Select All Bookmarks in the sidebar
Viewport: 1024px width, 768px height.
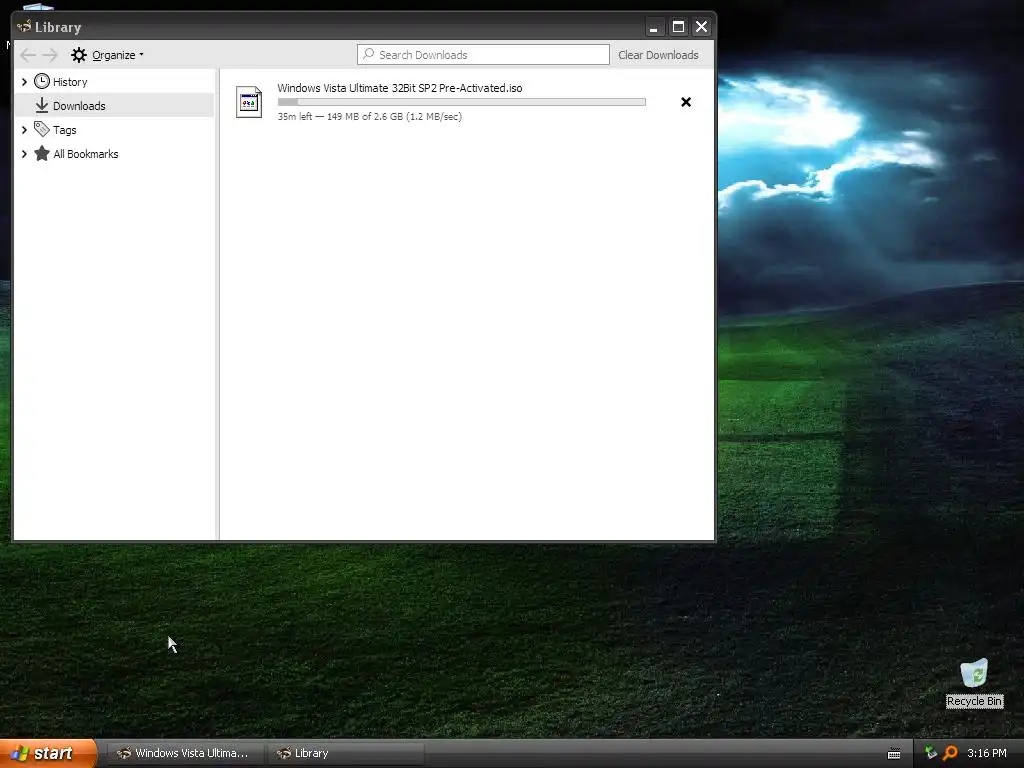86,154
